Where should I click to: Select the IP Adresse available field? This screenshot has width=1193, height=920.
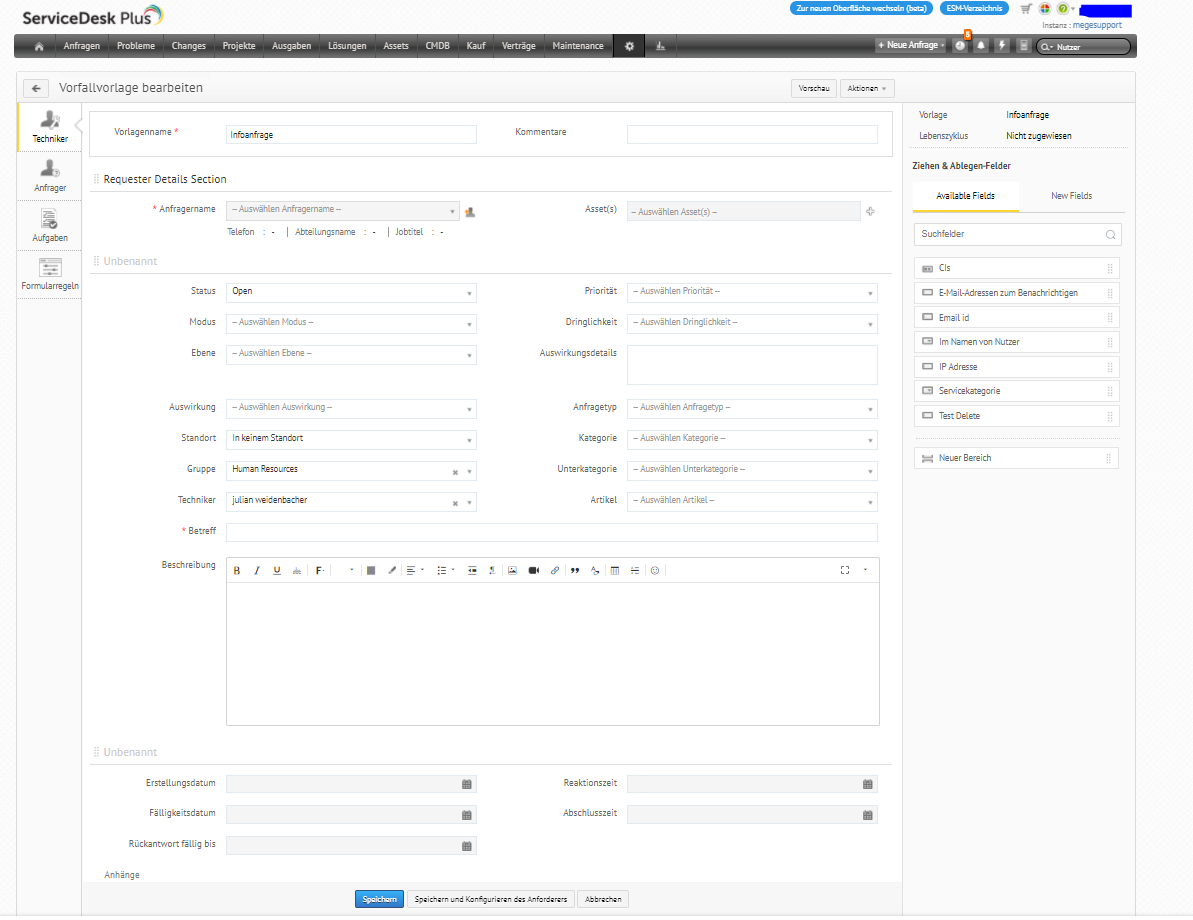pos(1016,367)
